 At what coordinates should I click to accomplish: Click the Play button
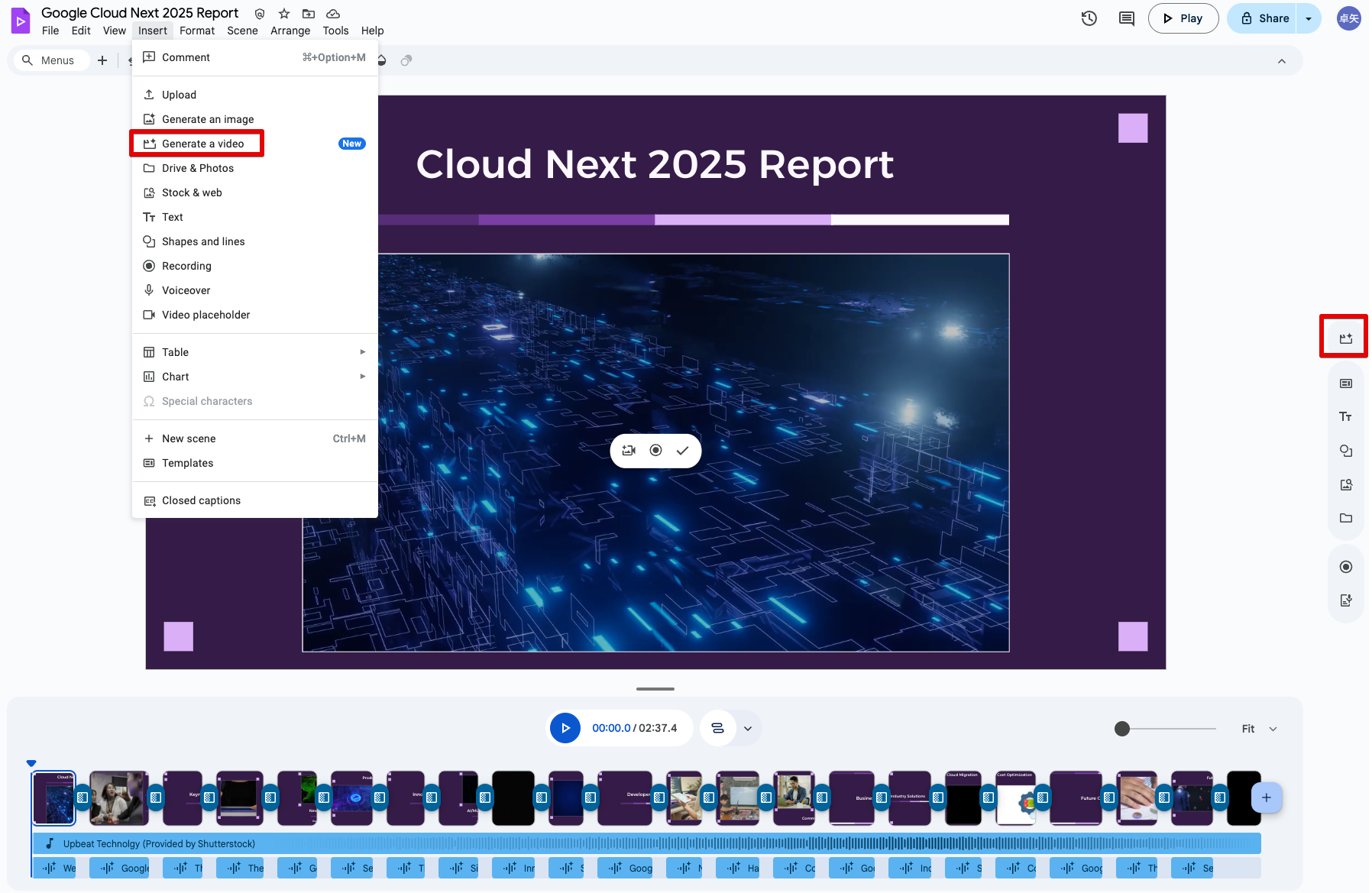pos(1183,18)
